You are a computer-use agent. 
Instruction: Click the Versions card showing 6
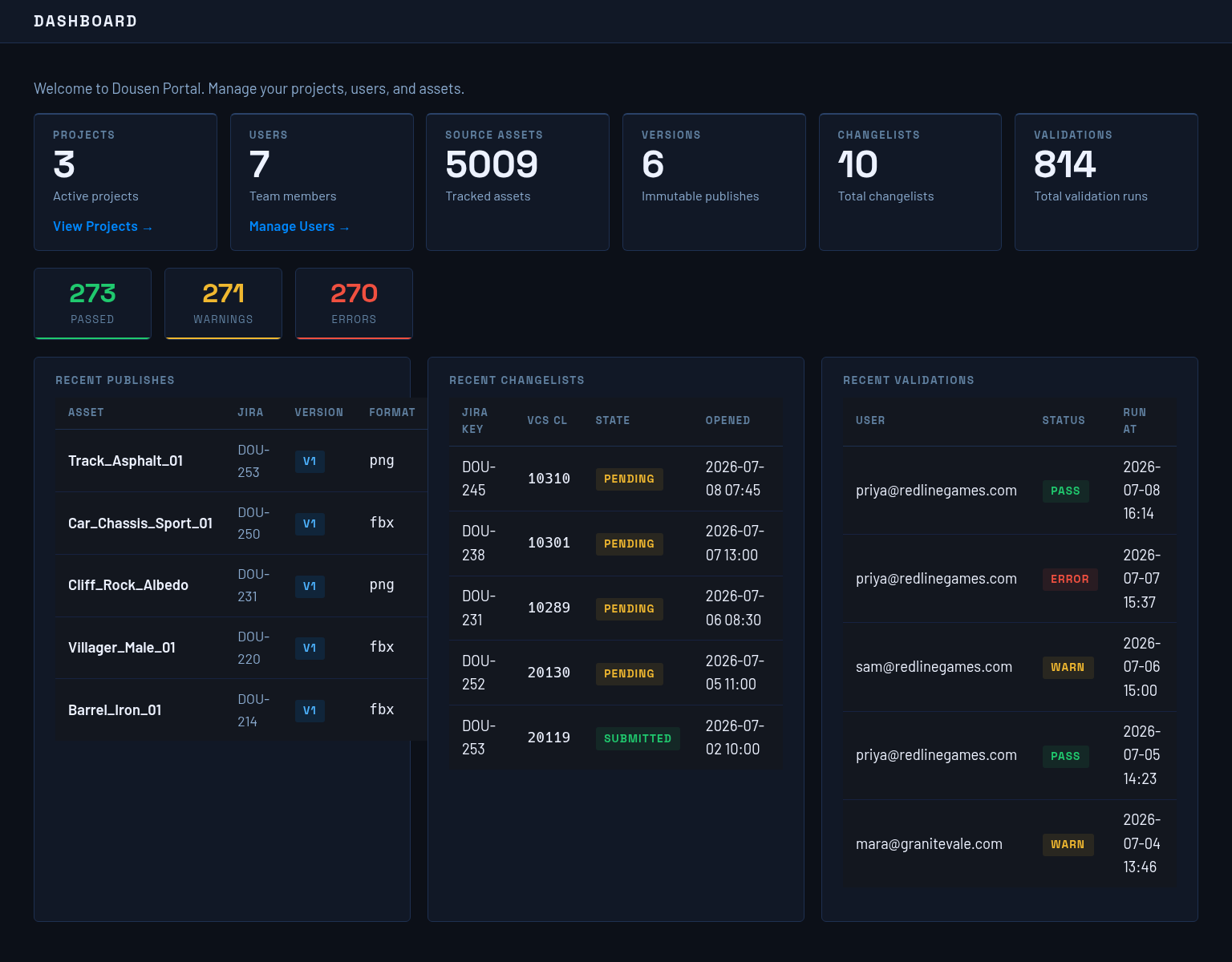pos(714,182)
